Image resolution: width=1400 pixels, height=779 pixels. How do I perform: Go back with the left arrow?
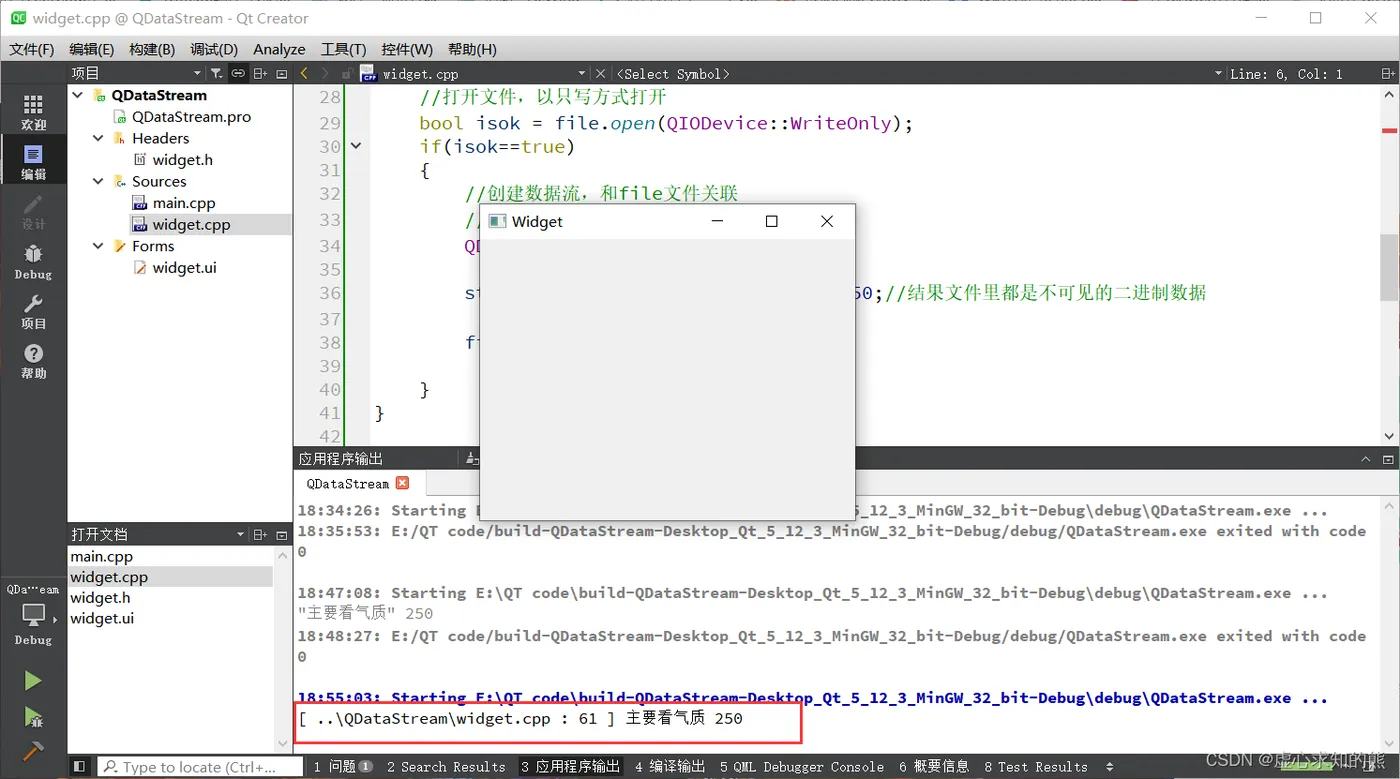(x=304, y=73)
